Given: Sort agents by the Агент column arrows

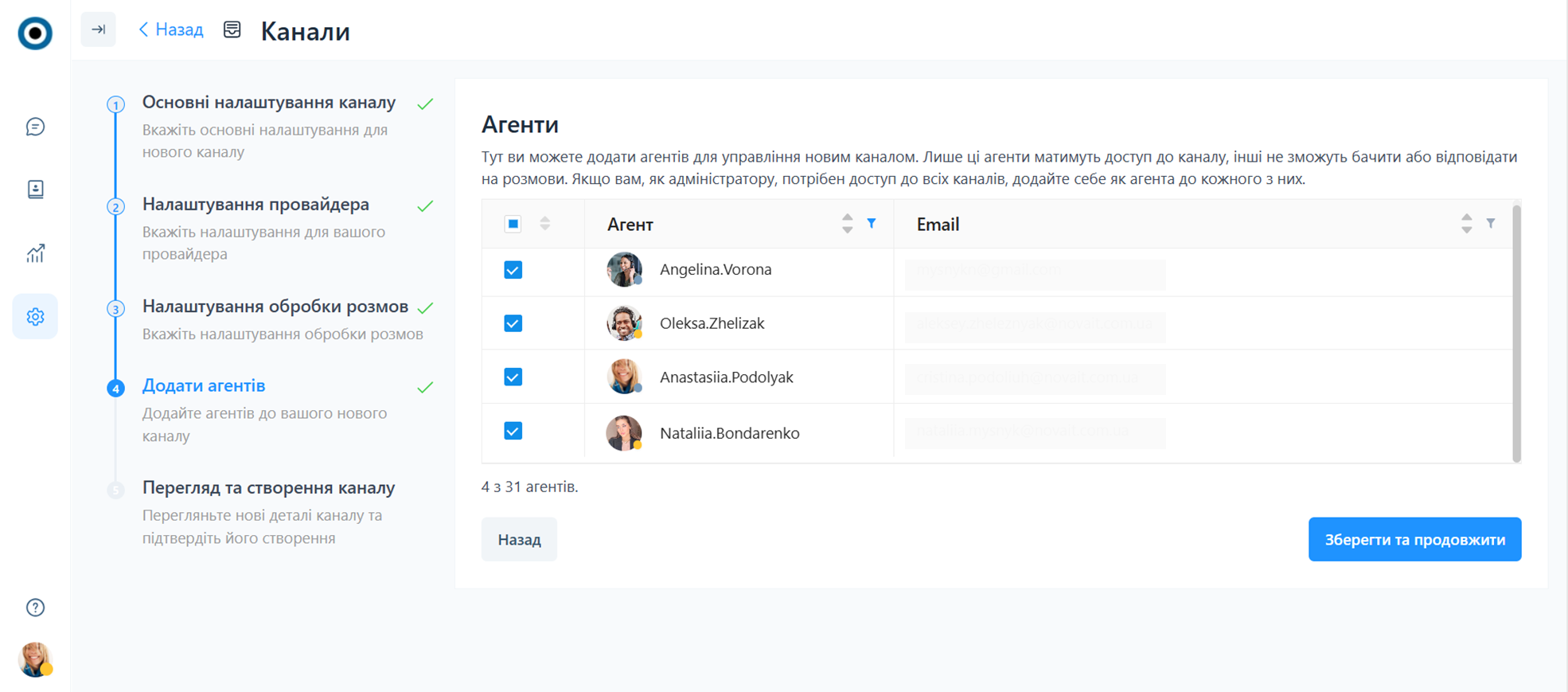Looking at the screenshot, I should coord(847,224).
